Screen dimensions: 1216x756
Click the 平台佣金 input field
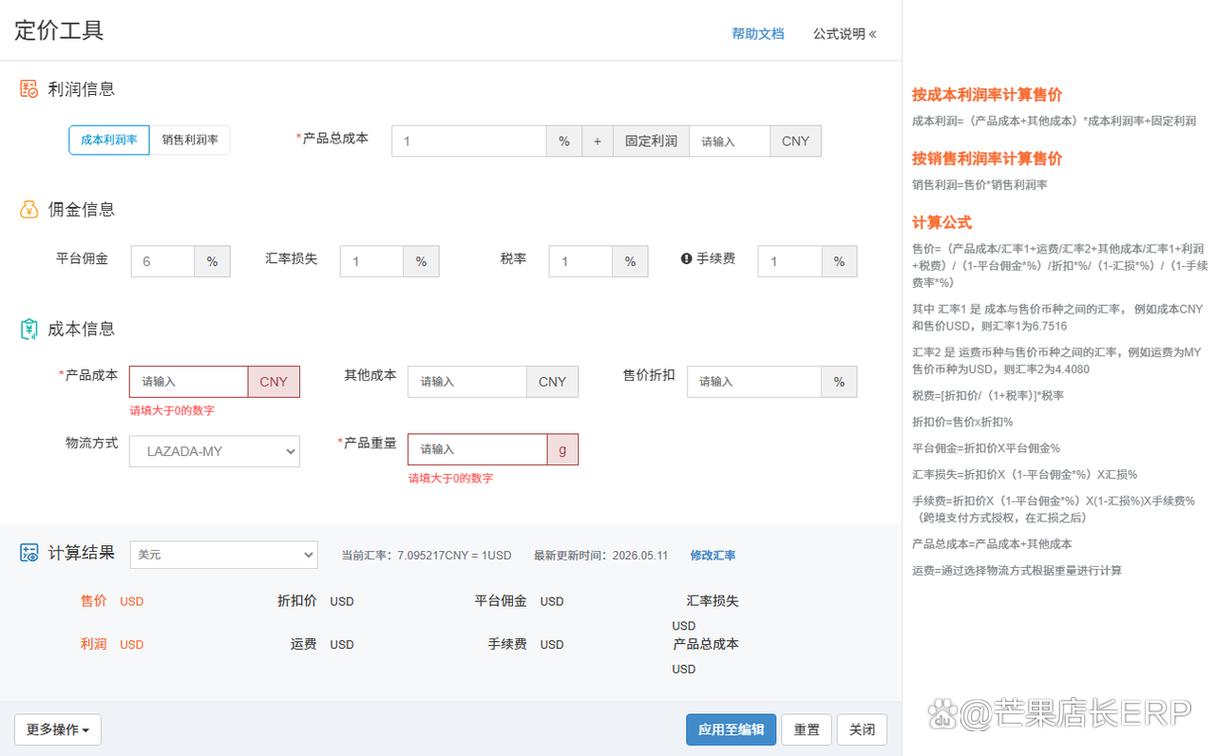pyautogui.click(x=162, y=261)
